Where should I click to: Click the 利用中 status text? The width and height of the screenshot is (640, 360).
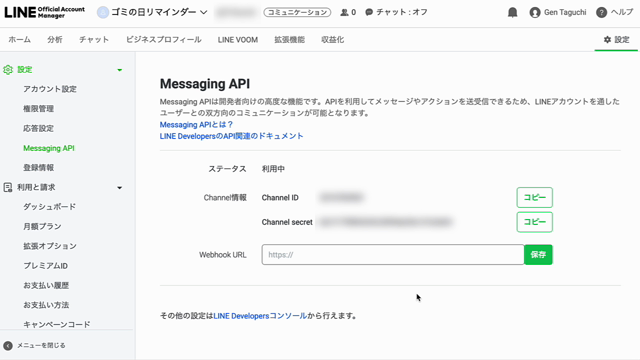coord(273,169)
